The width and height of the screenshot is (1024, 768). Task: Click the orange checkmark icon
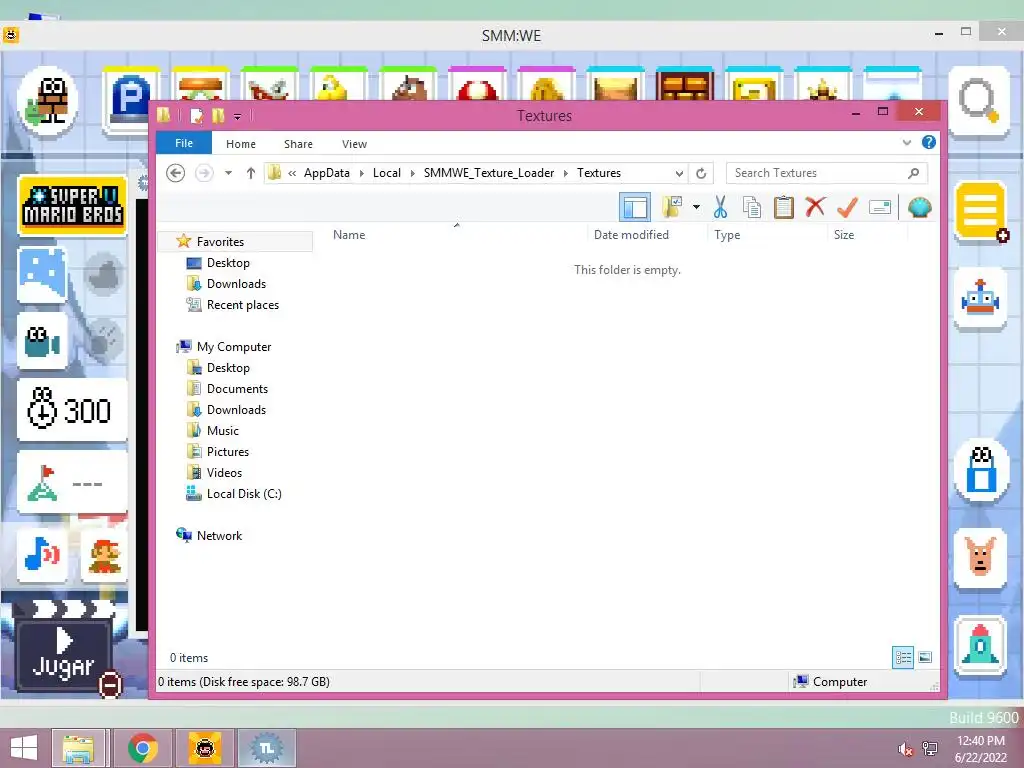(847, 208)
